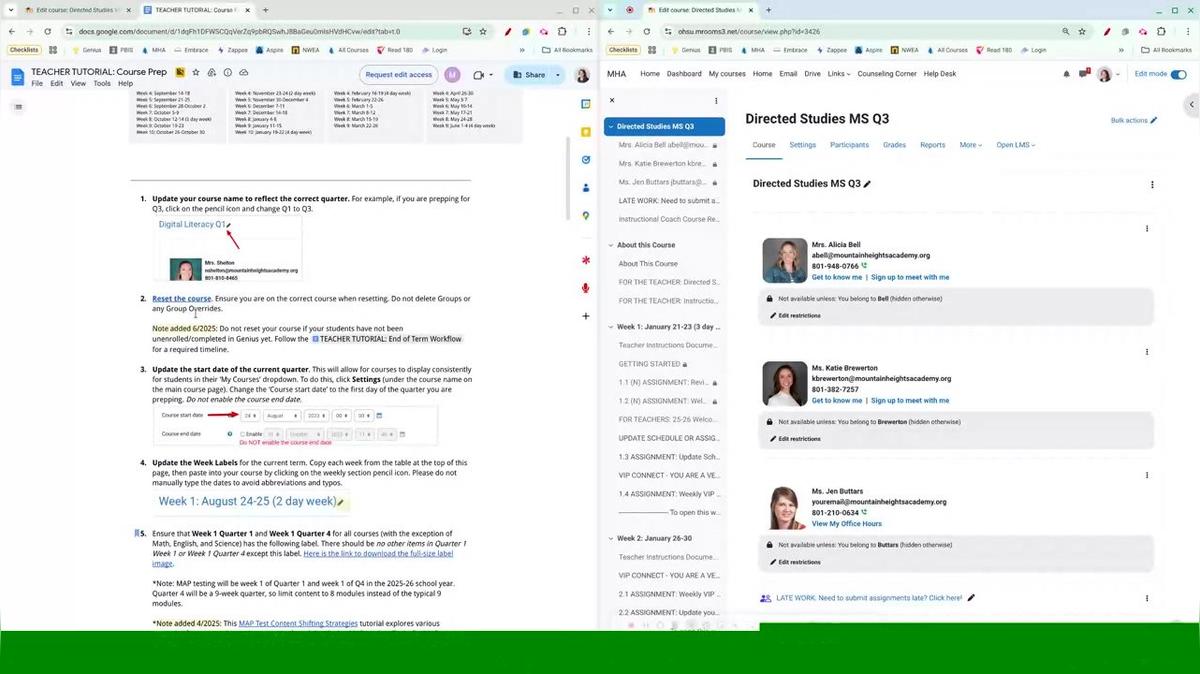Open the course index options kebab menu
1200x674 pixels.
[716, 100]
